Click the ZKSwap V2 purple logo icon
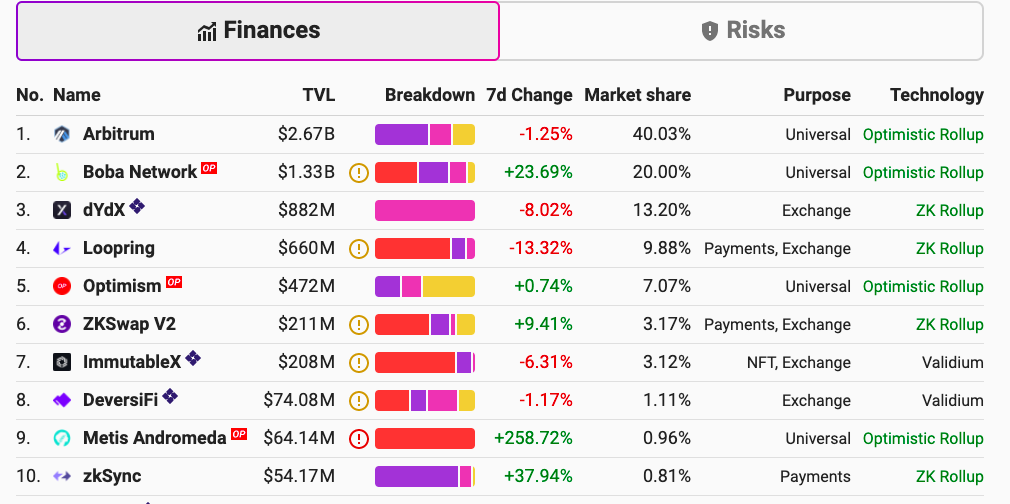The image size is (1010, 504). coord(62,324)
